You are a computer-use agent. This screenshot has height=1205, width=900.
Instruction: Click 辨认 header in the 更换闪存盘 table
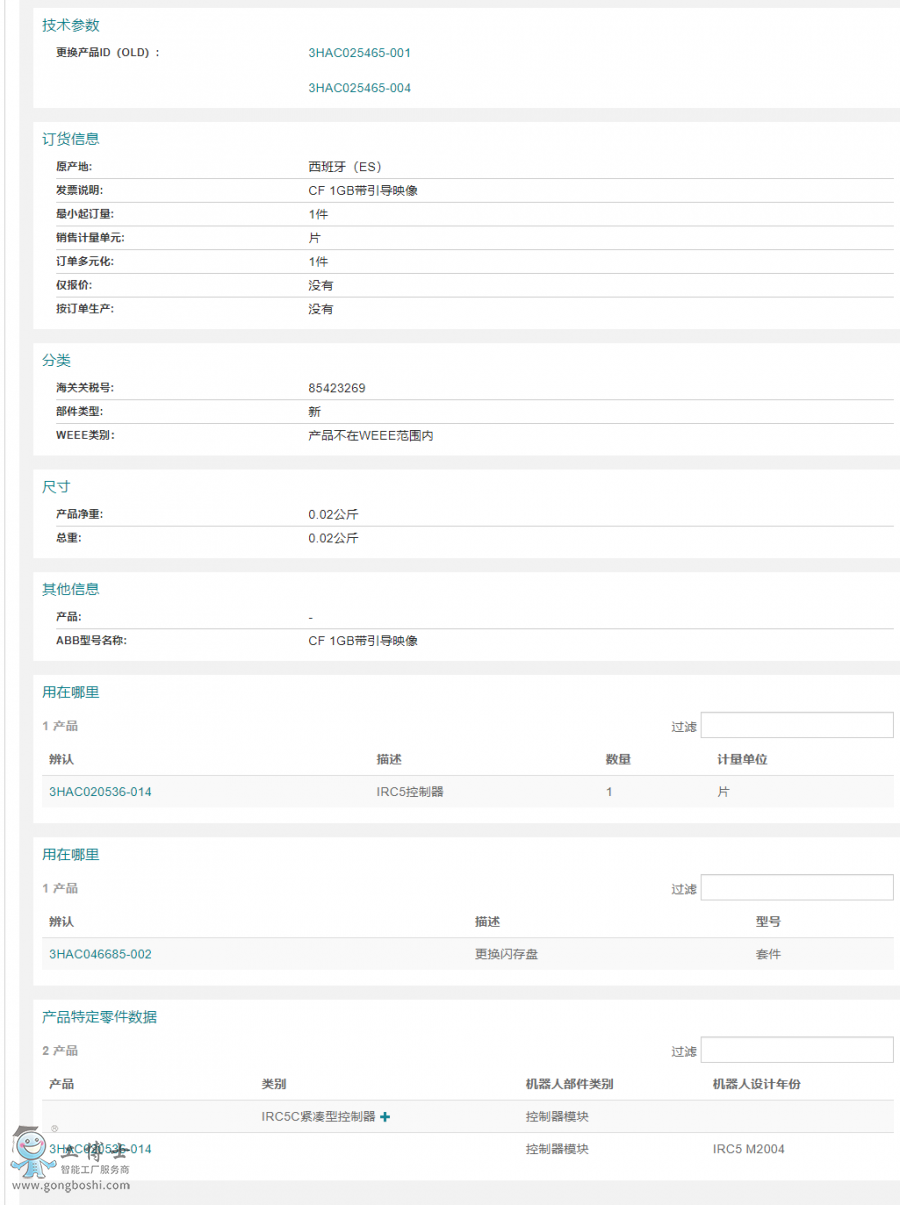click(x=61, y=922)
